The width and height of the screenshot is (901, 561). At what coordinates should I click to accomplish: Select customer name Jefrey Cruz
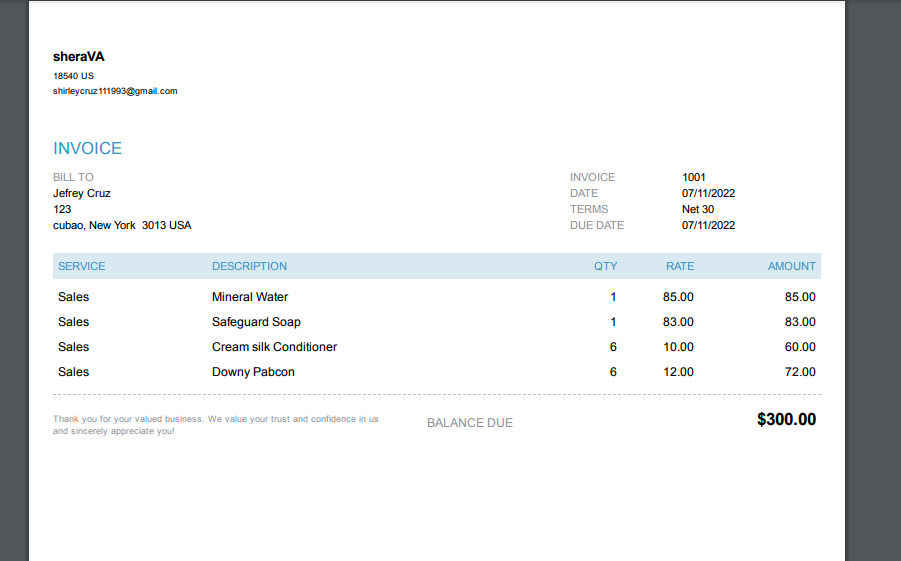82,193
